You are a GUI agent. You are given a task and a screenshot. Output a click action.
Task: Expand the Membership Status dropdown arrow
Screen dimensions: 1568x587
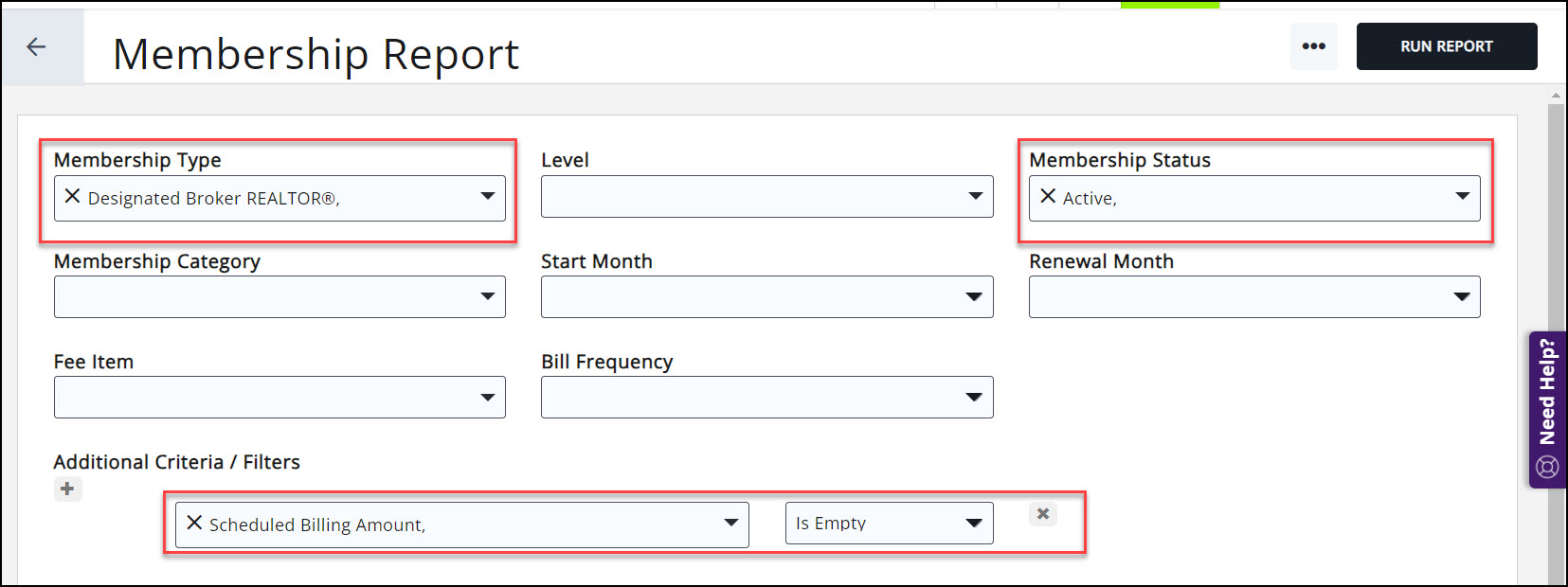(1462, 197)
